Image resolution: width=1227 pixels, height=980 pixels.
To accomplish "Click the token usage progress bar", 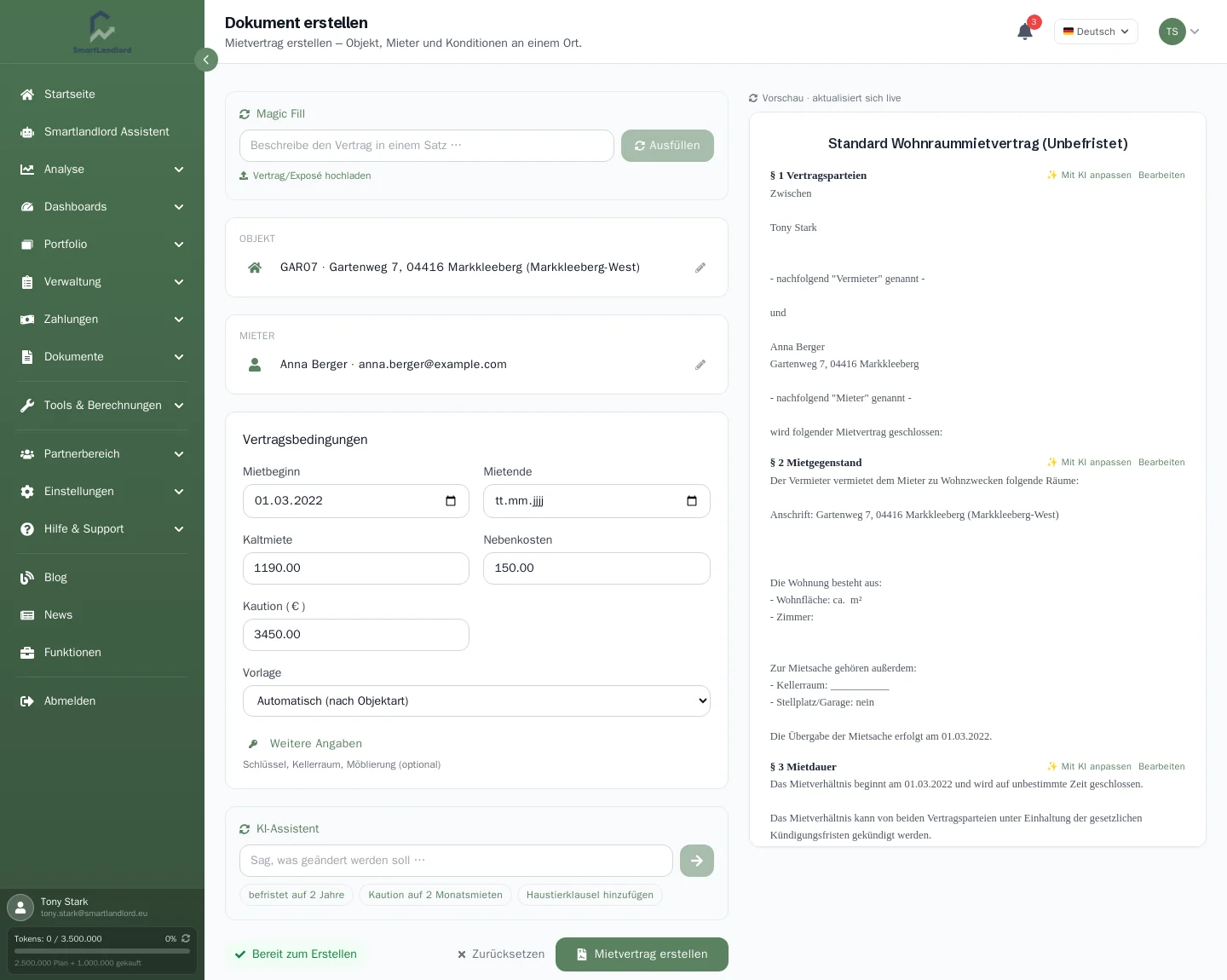I will (102, 951).
